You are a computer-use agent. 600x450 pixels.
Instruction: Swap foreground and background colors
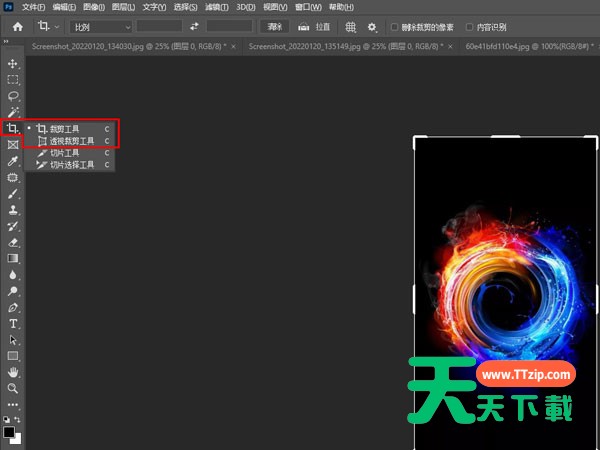pos(17,419)
